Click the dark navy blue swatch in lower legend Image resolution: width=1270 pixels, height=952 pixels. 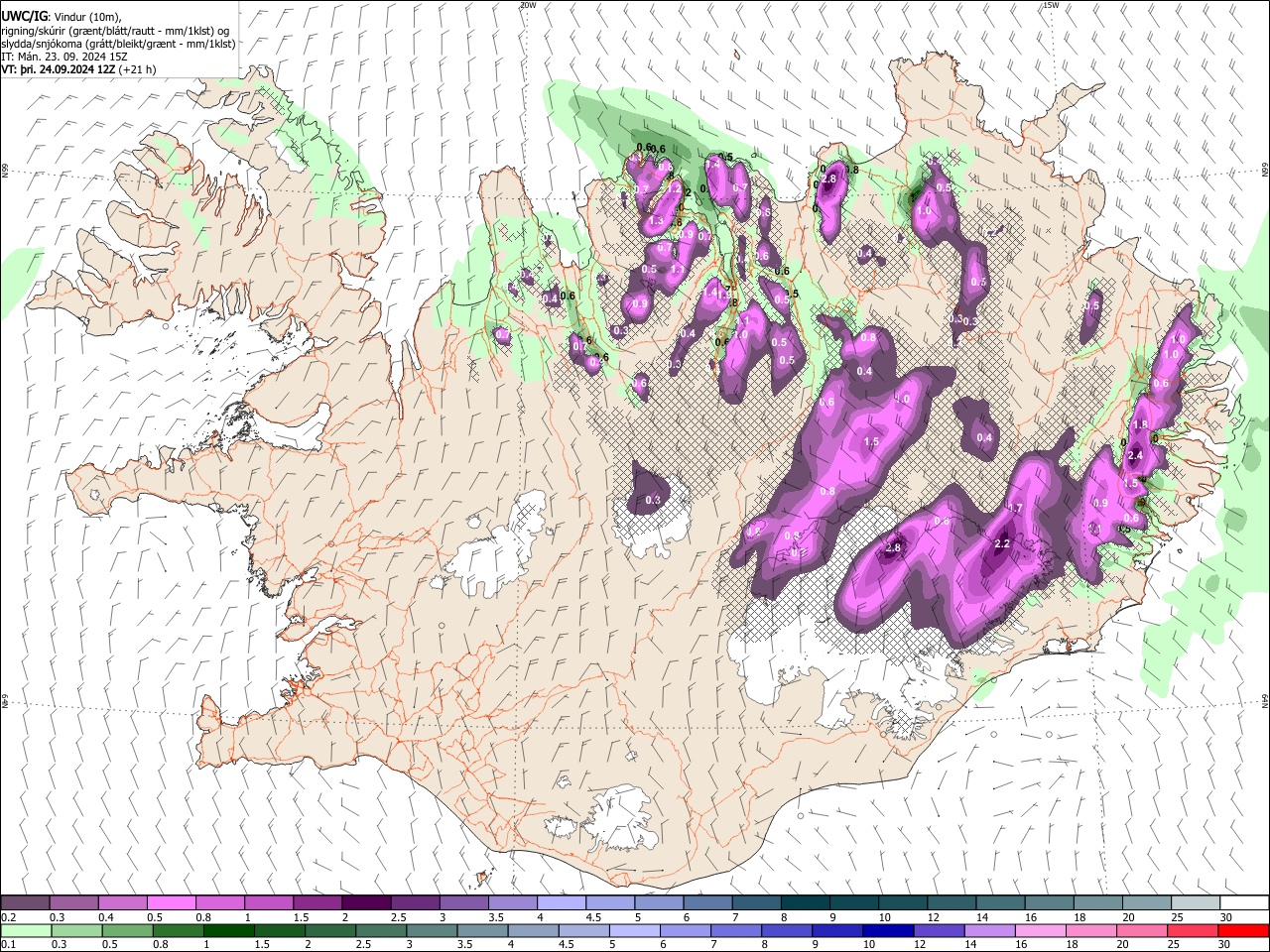coord(887,930)
